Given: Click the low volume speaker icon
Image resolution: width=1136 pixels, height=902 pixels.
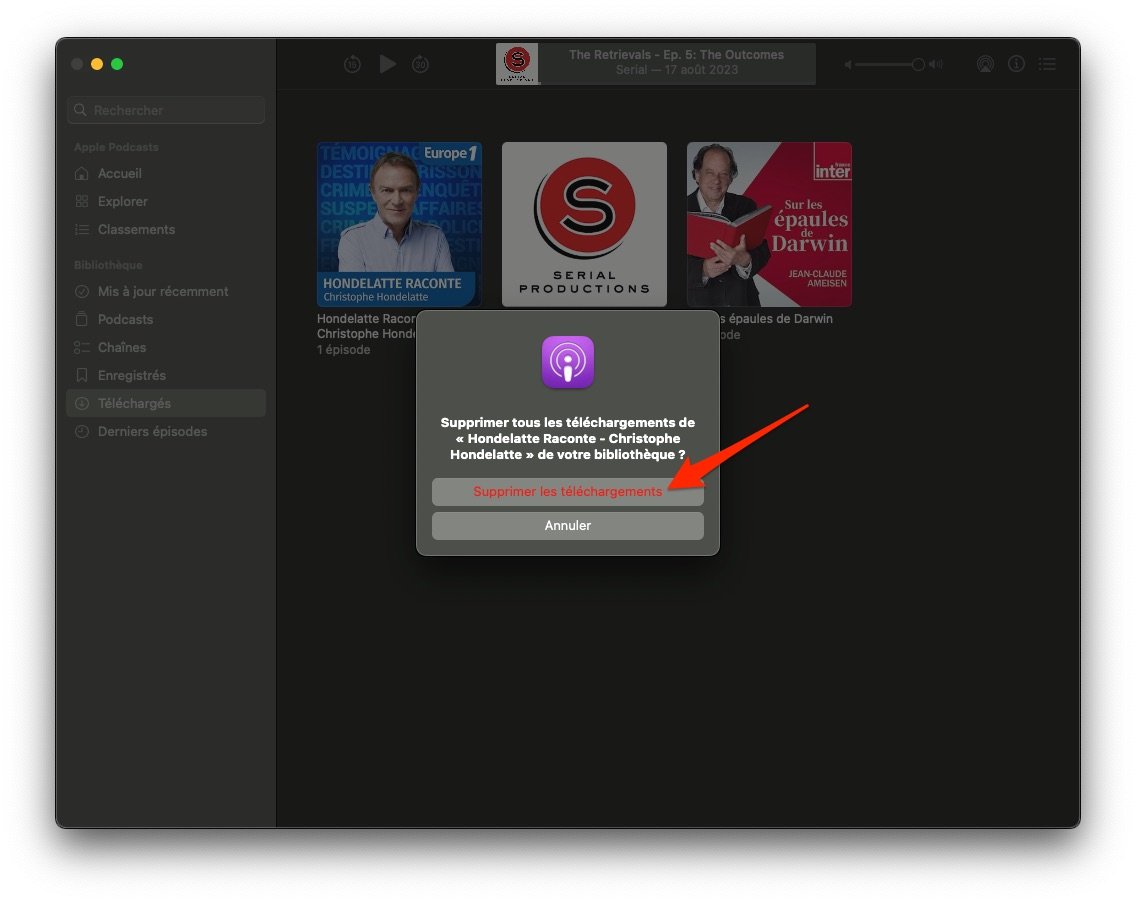Looking at the screenshot, I should [848, 64].
